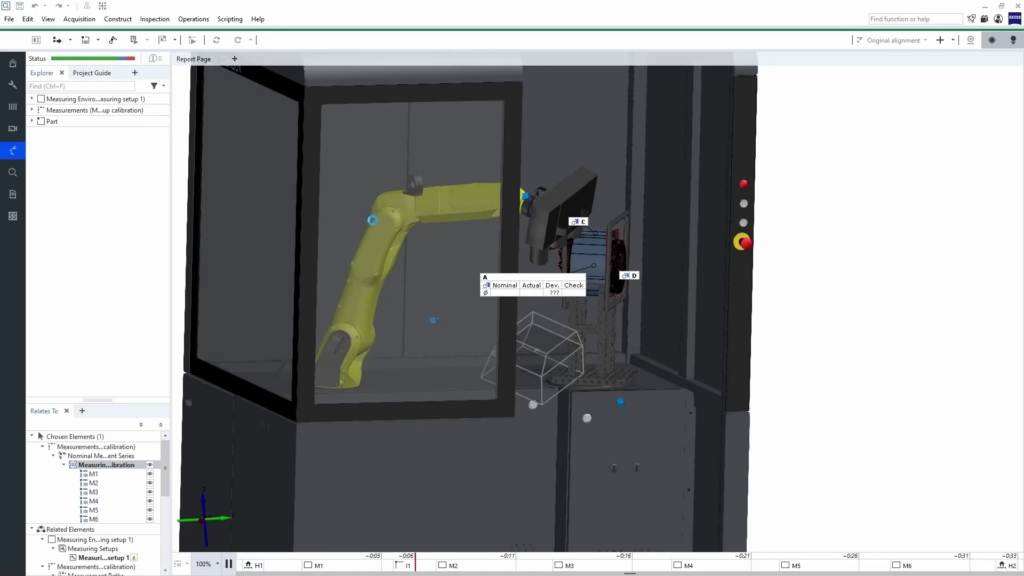This screenshot has height=576, width=1024.
Task: Hide the M5 measurement using eye icon
Action: (150, 510)
